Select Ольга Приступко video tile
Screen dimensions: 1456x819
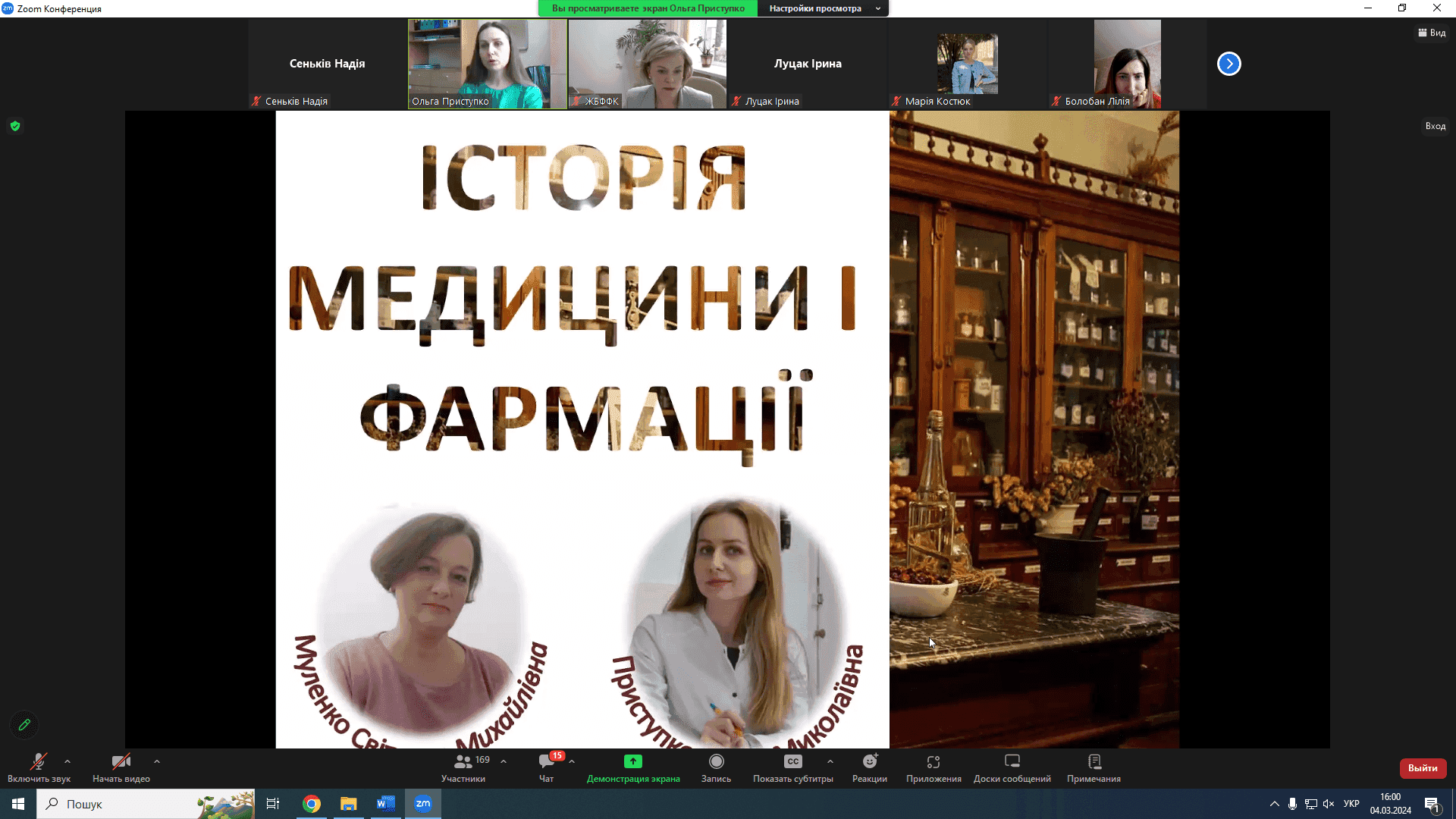488,64
